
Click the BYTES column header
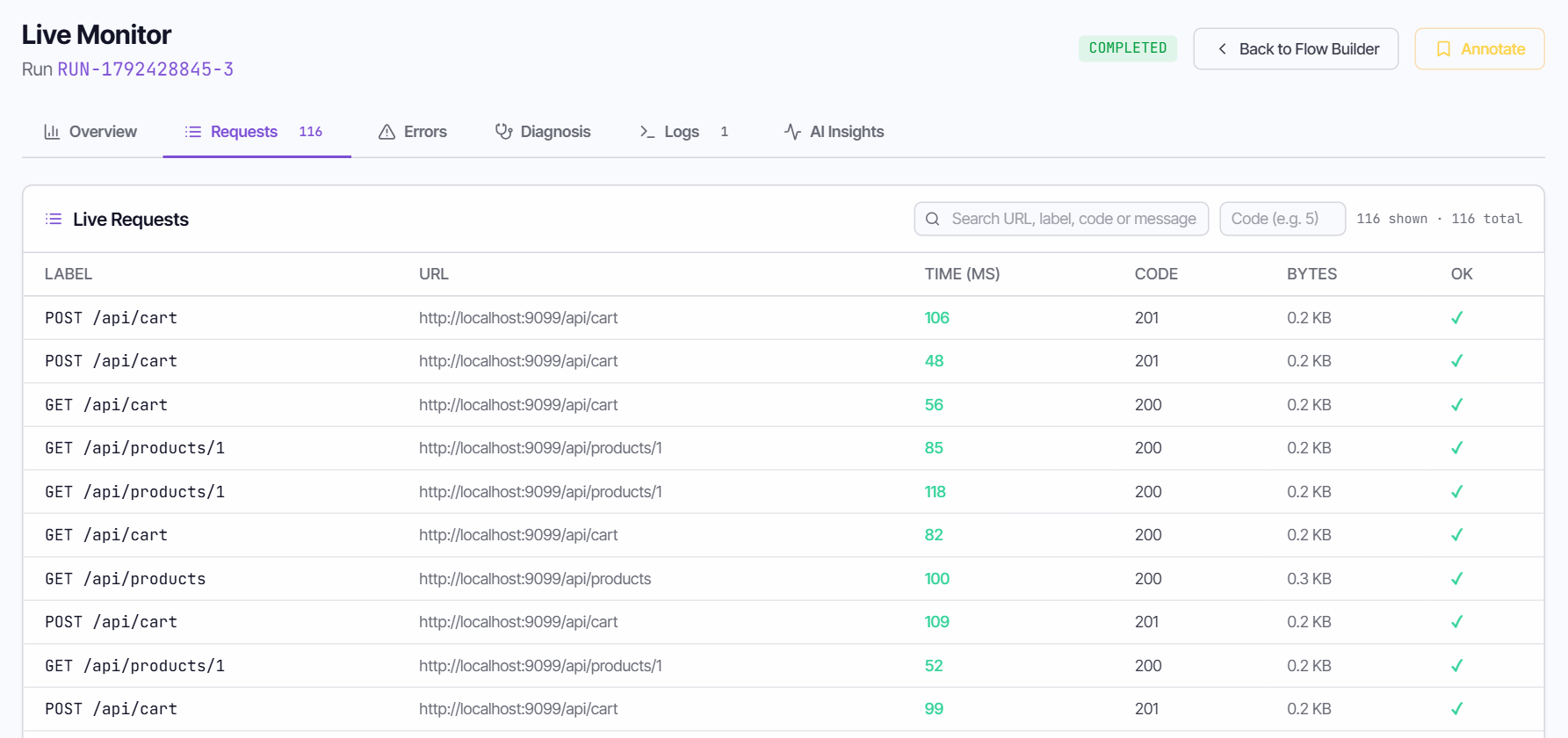point(1311,274)
